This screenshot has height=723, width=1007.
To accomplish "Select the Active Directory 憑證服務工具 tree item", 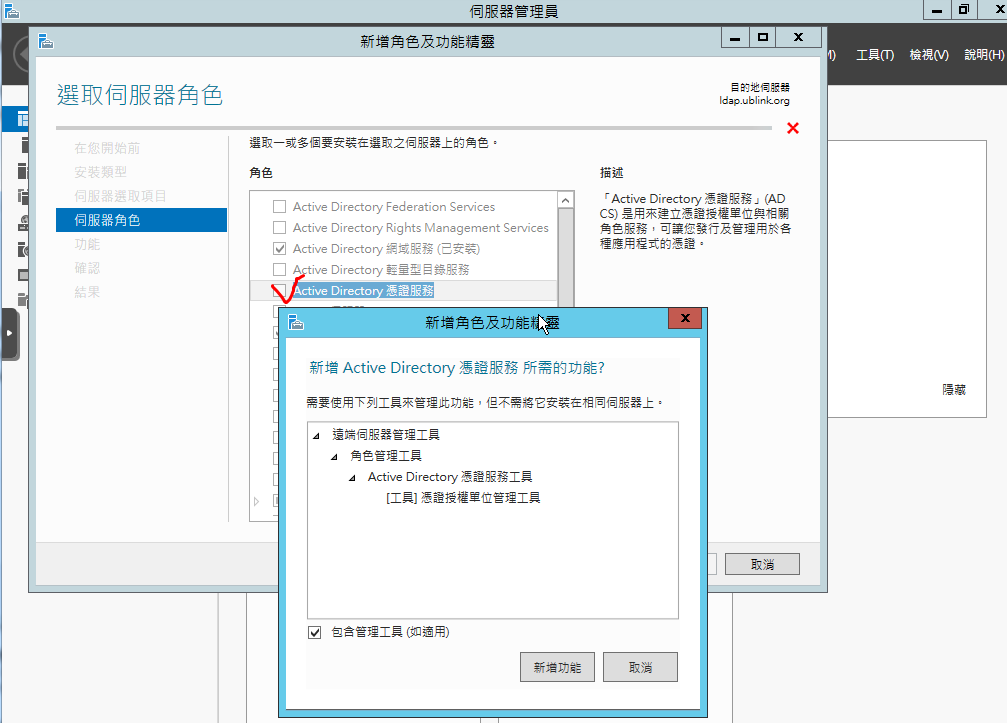I will [x=450, y=477].
